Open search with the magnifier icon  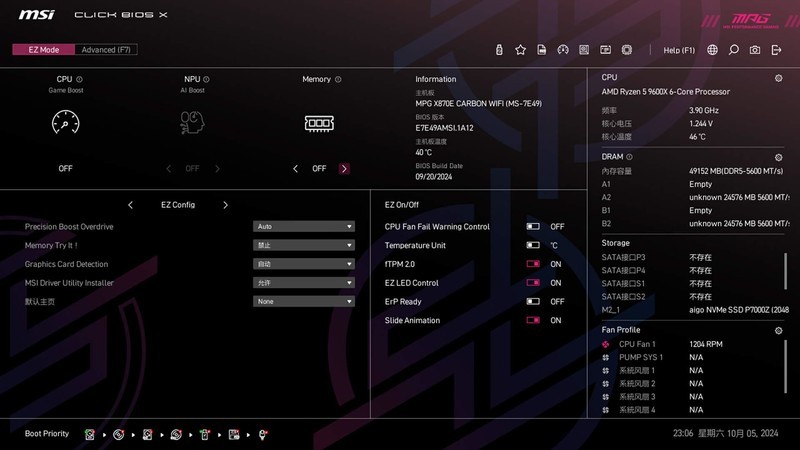click(x=734, y=49)
